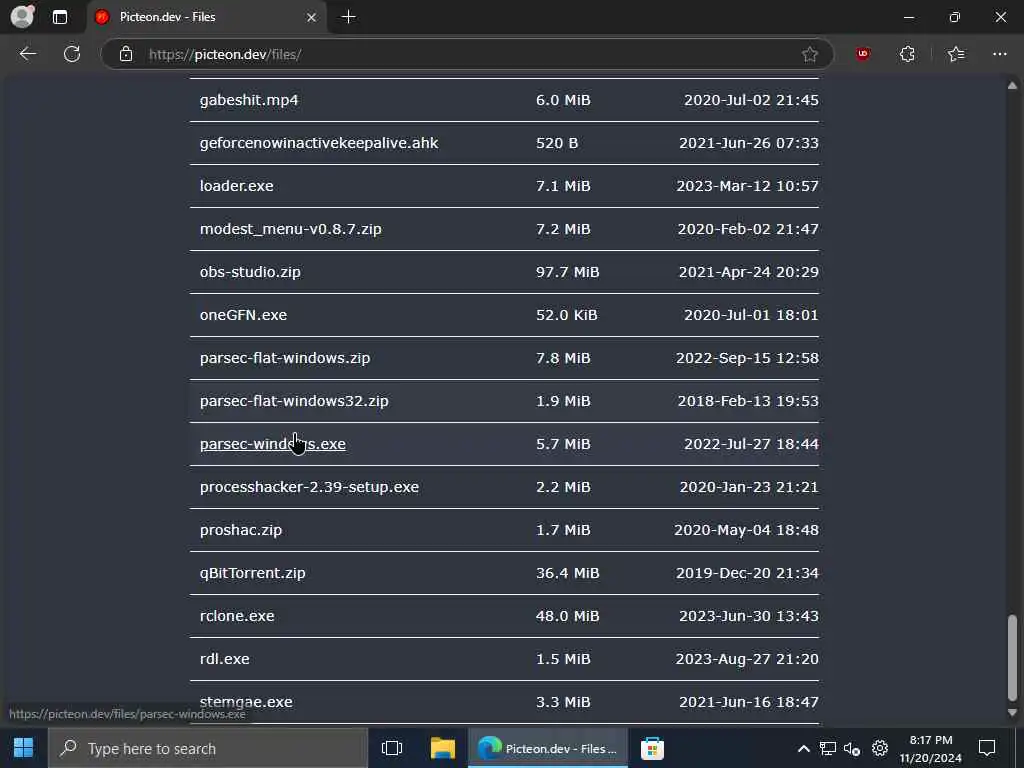
Task: Open the volume tray icon
Action: click(x=852, y=748)
